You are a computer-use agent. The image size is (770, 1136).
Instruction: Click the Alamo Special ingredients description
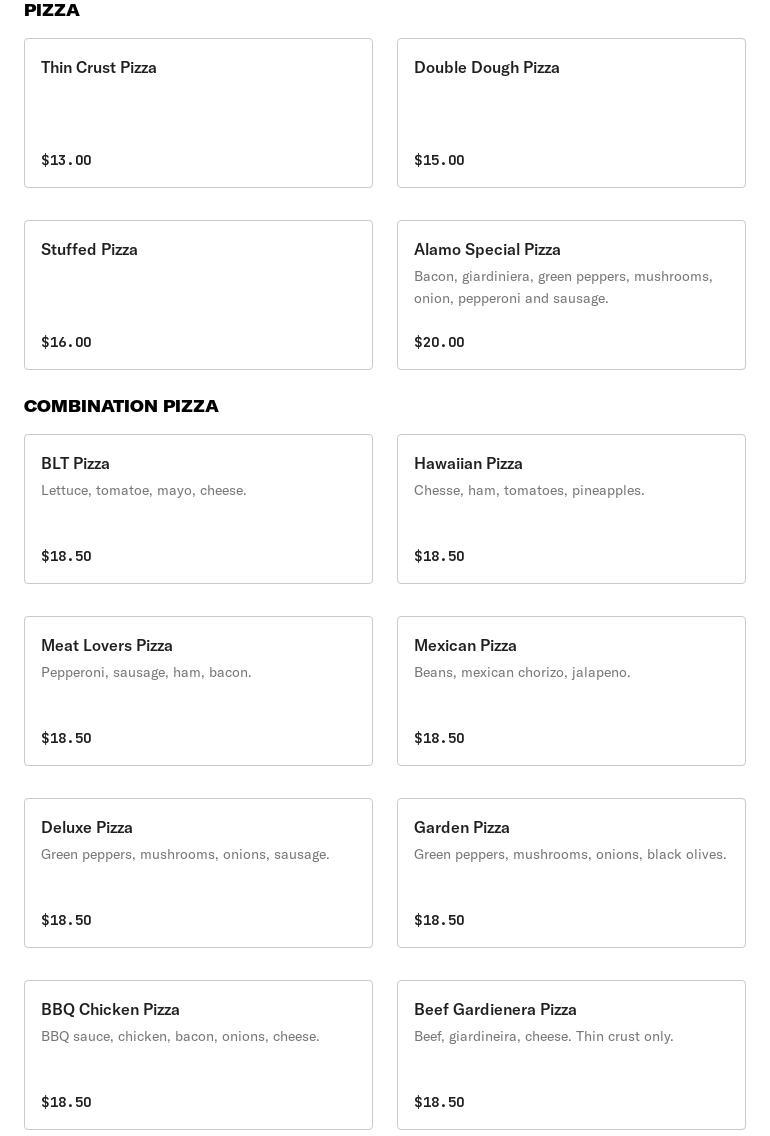pos(563,287)
